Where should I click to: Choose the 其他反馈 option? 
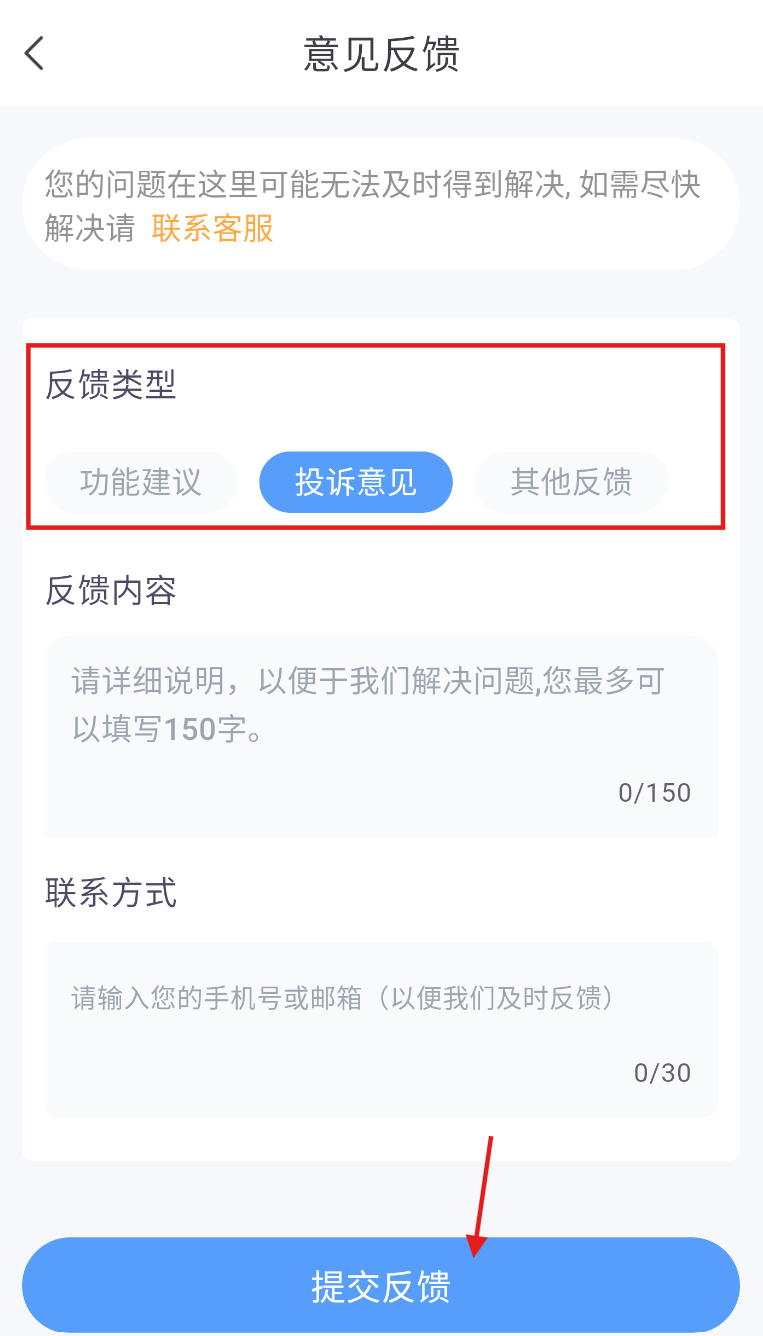coord(571,483)
